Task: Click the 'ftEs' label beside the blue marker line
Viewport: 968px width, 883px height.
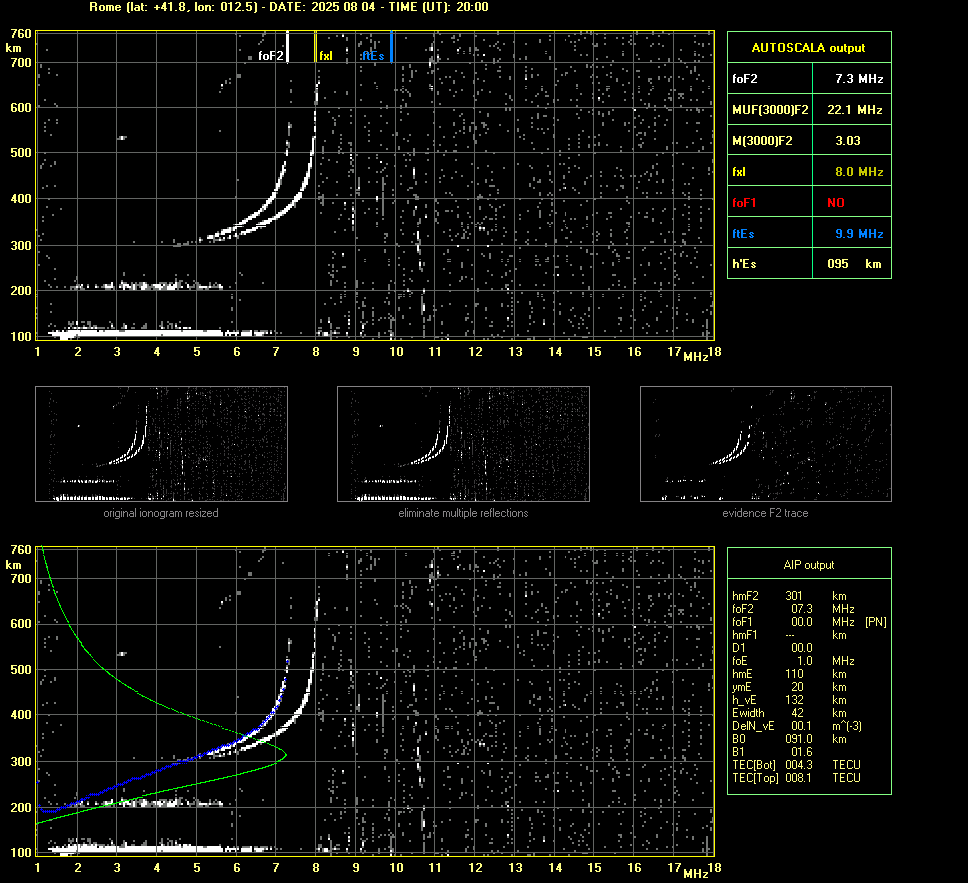Action: pyautogui.click(x=373, y=56)
